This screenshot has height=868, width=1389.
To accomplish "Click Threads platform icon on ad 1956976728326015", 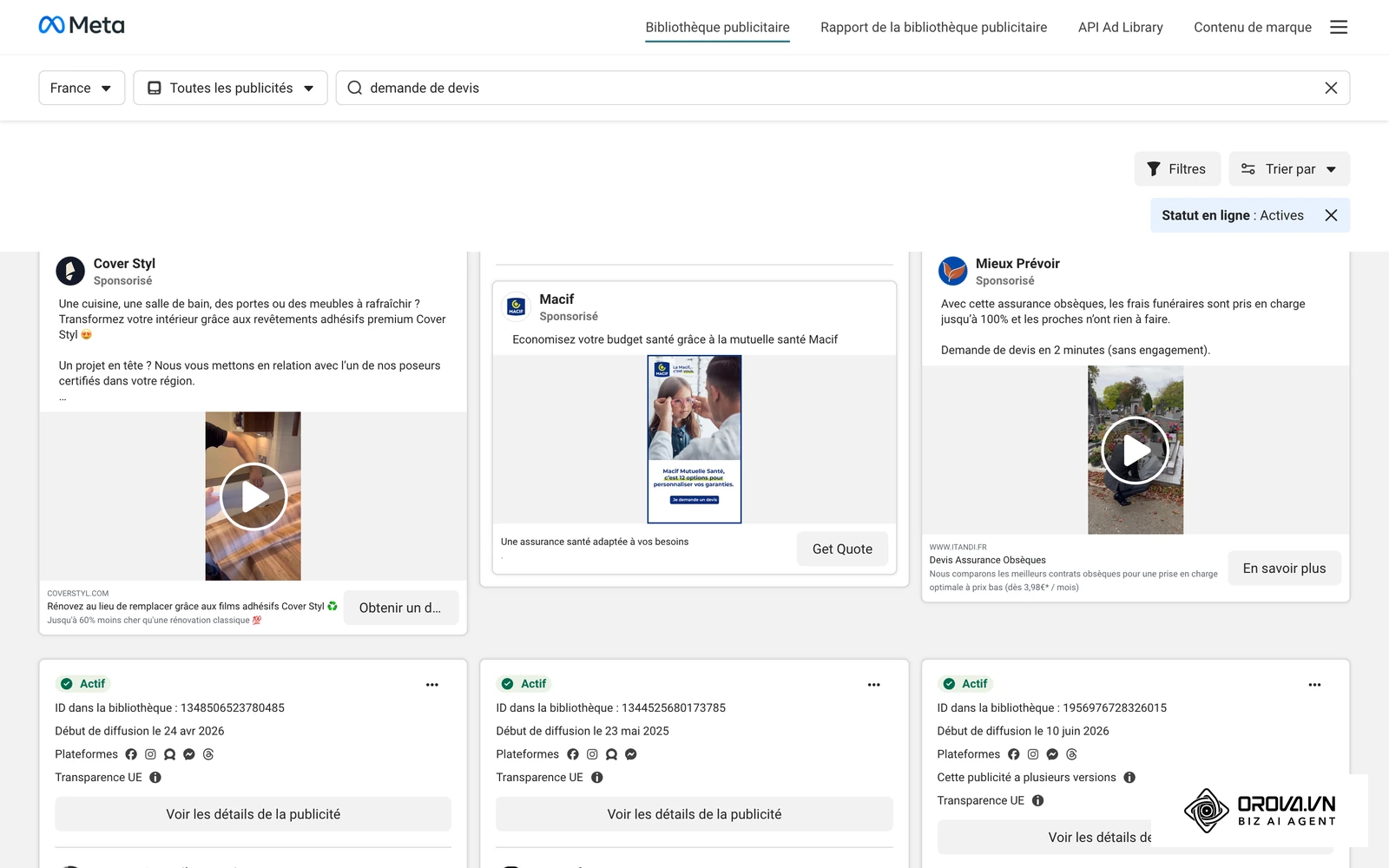I will [1071, 754].
